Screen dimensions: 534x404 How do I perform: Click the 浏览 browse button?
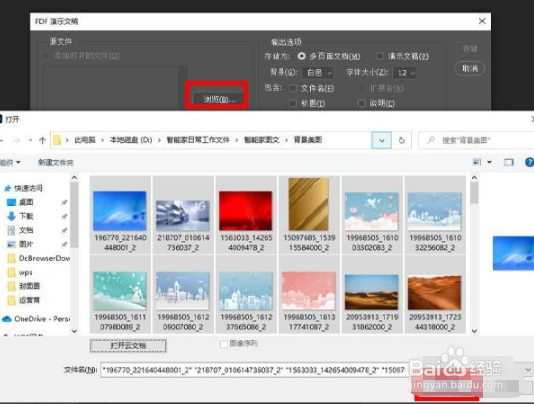(219, 99)
